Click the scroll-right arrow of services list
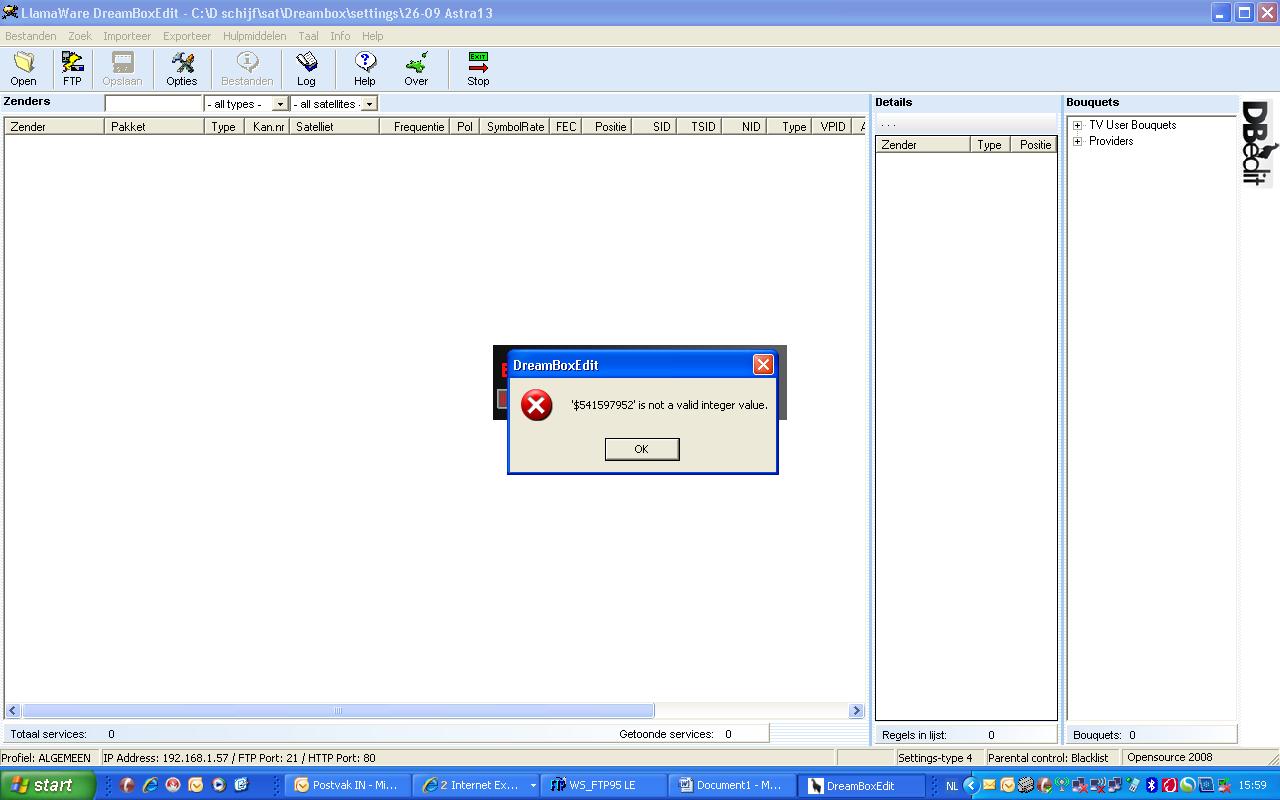 [x=856, y=710]
